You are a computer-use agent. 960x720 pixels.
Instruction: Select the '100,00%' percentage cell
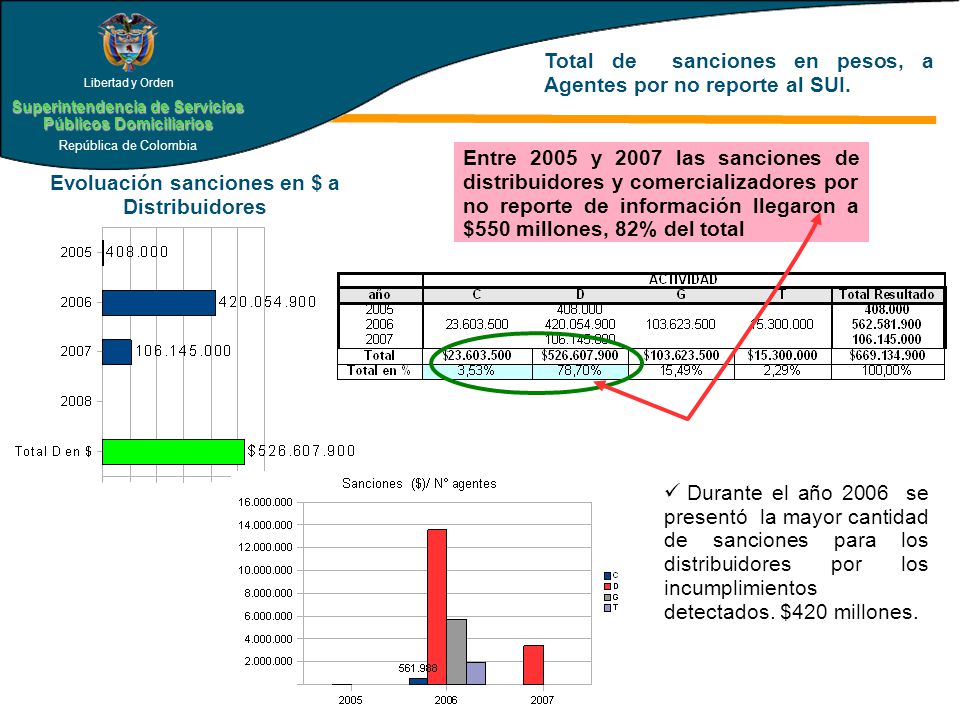[887, 371]
